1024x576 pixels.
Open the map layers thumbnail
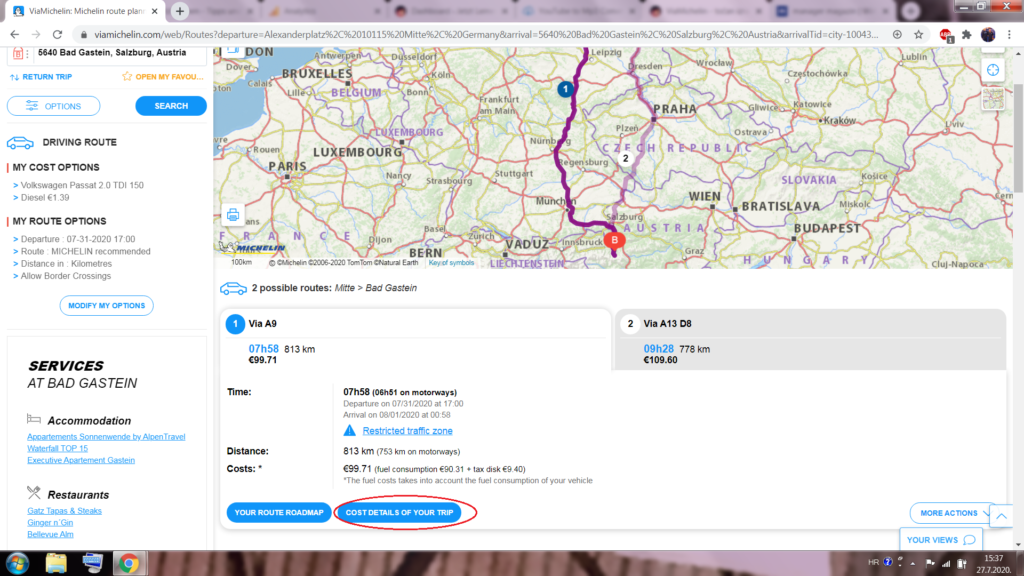click(992, 98)
